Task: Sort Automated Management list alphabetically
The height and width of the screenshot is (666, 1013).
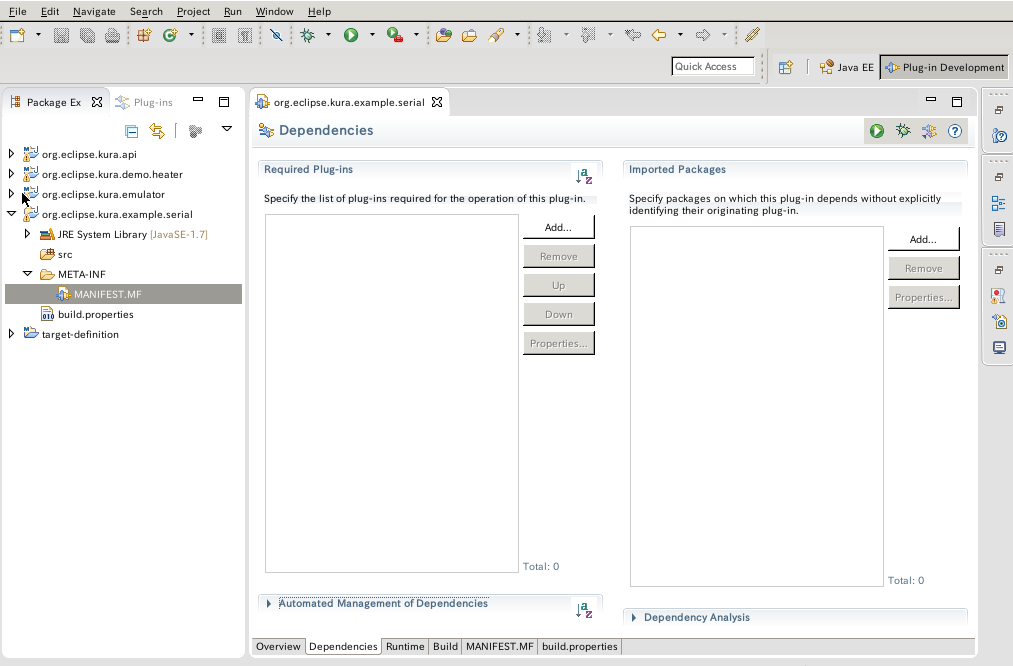Action: coord(584,610)
